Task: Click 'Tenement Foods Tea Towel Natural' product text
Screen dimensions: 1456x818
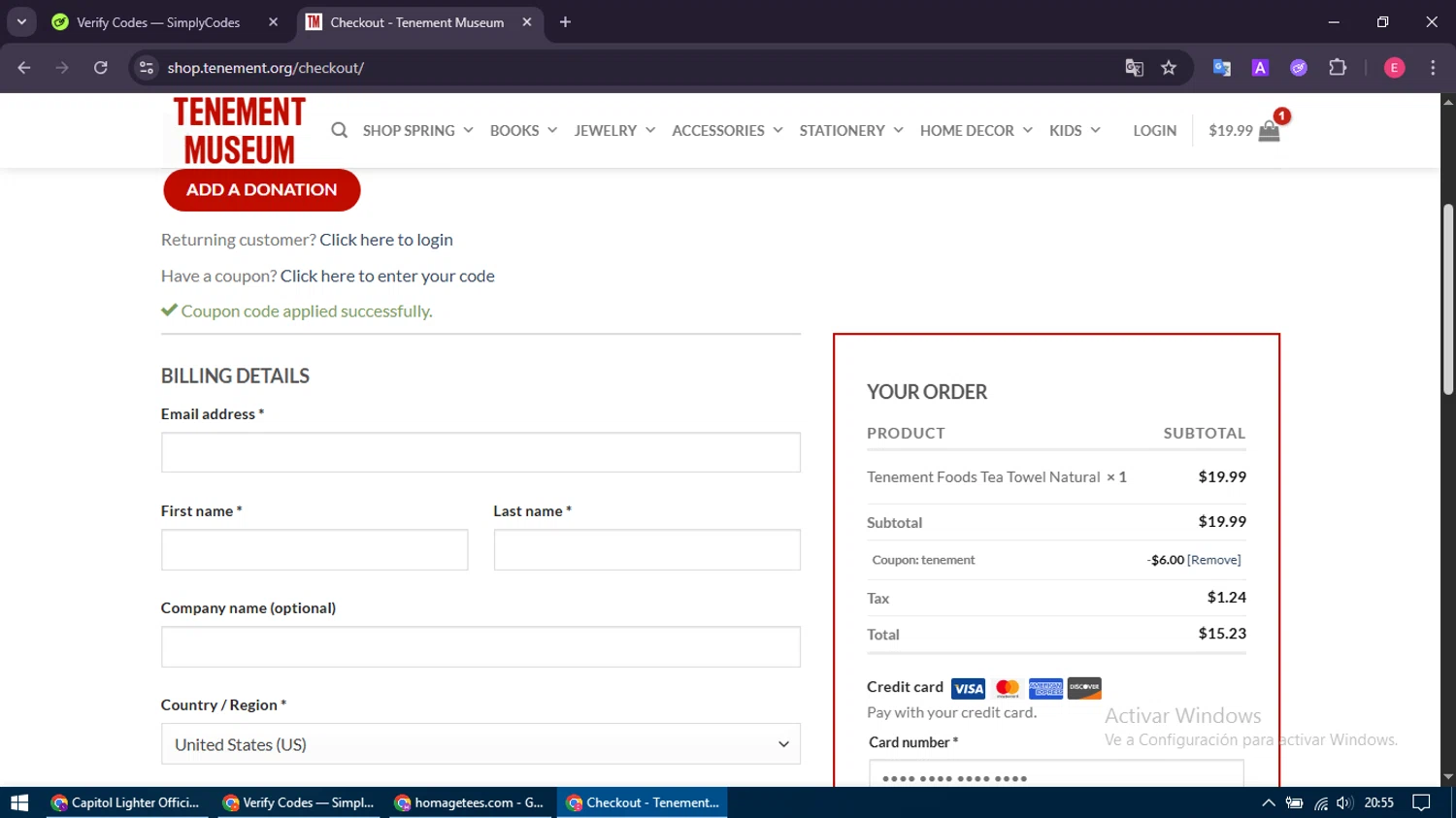Action: [x=983, y=477]
